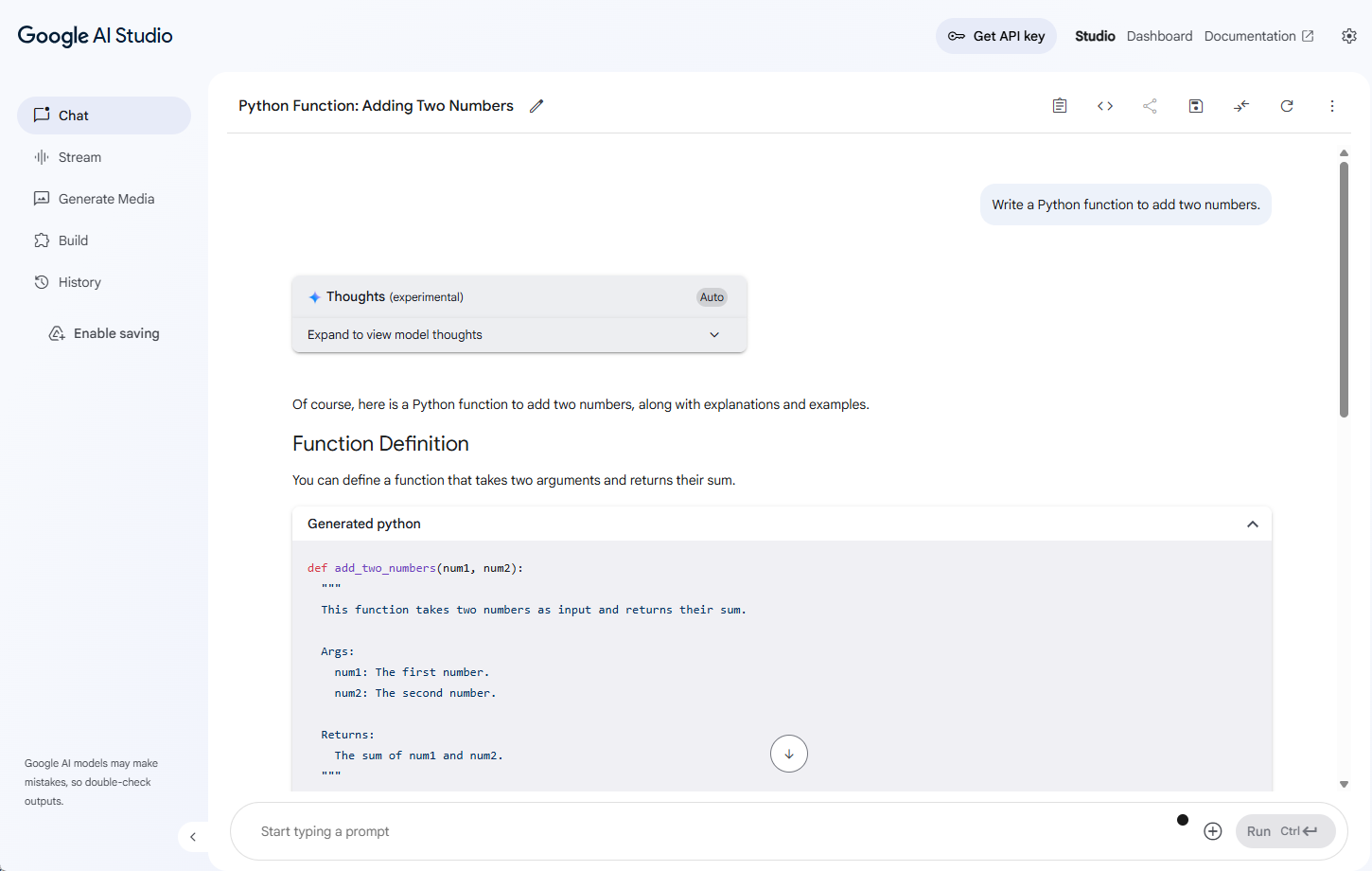
Task: Click Enable saving
Action: 104,333
